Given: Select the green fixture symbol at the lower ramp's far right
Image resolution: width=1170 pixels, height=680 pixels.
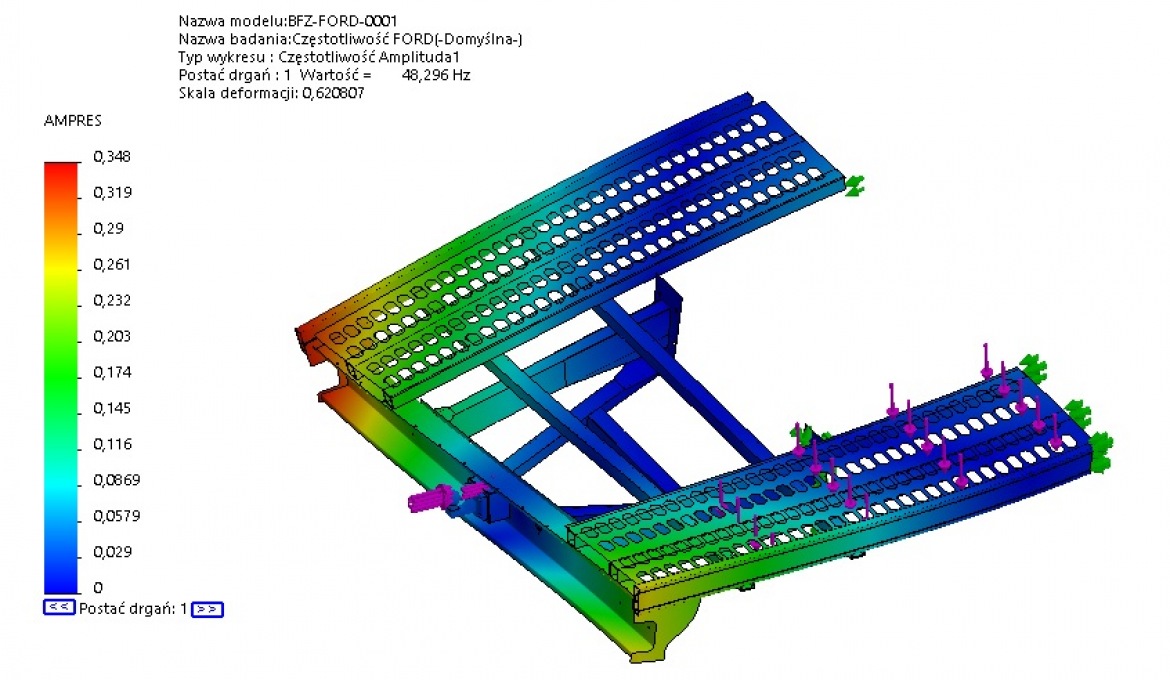Looking at the screenshot, I should point(1100,449).
